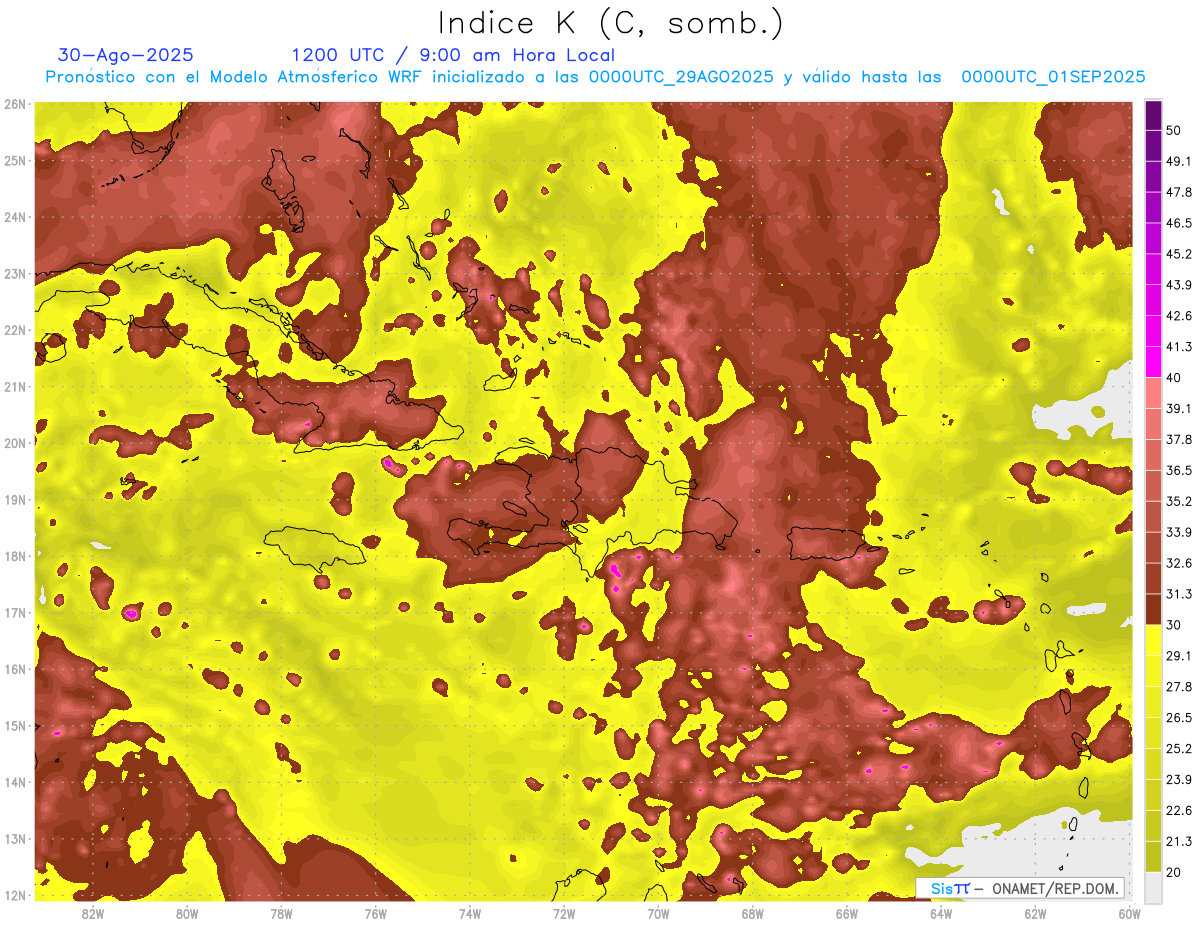Pick the magenta swatch between 40 and 41.3
Image resolution: width=1200 pixels, height=927 pixels.
click(1153, 362)
